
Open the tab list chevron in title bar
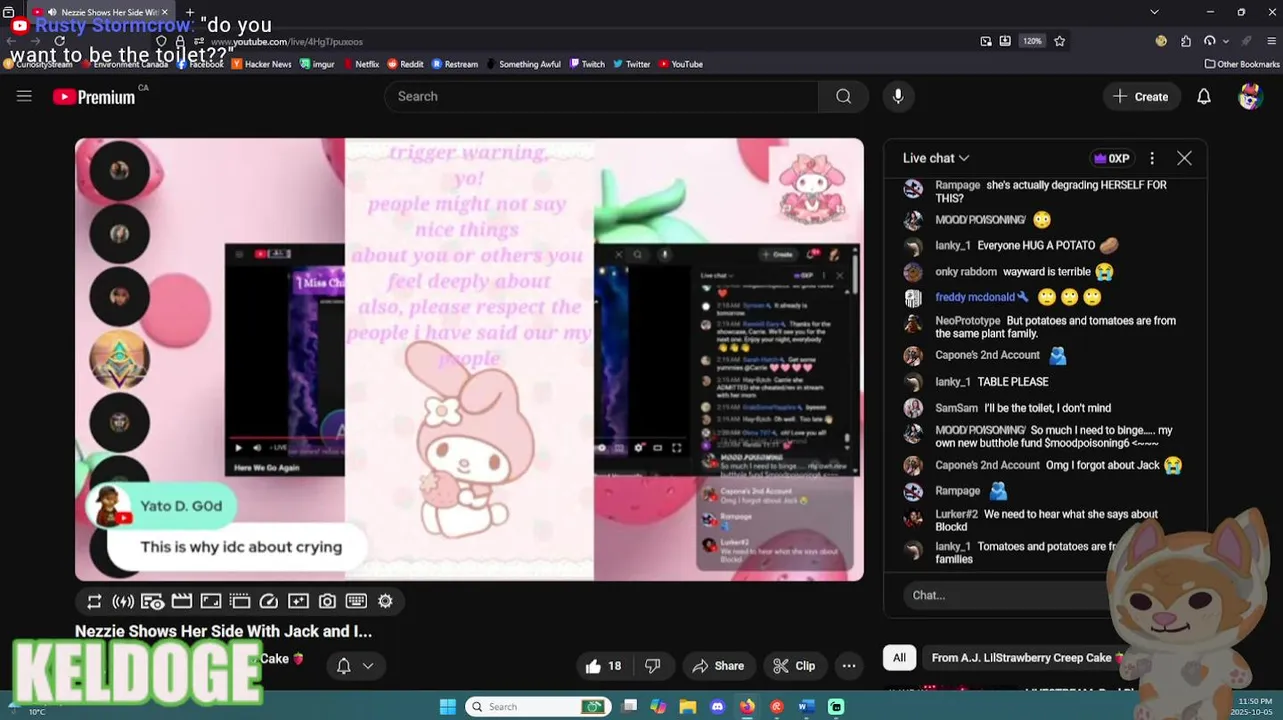pos(1154,12)
